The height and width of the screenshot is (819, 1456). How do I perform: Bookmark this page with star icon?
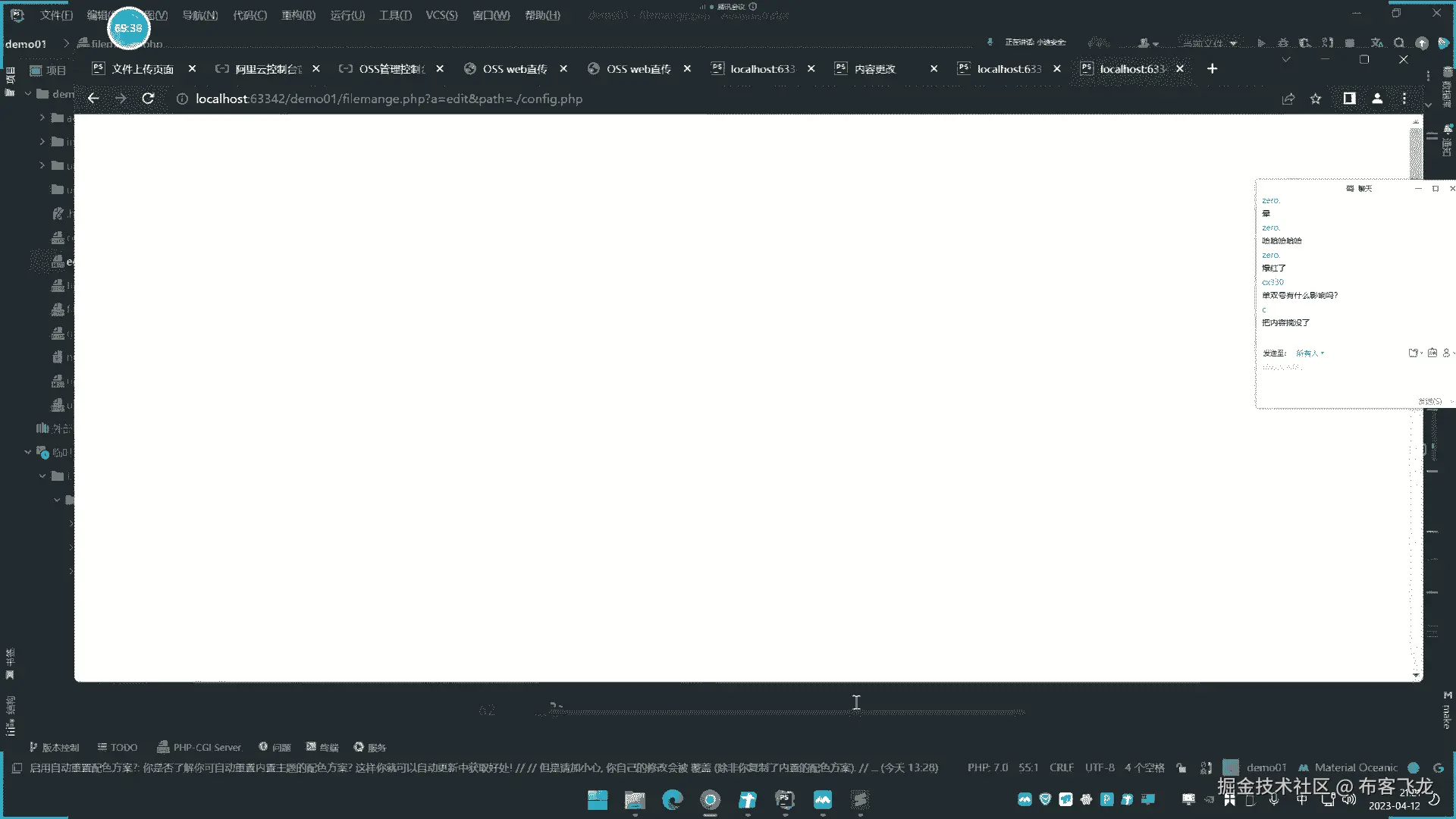[1316, 99]
